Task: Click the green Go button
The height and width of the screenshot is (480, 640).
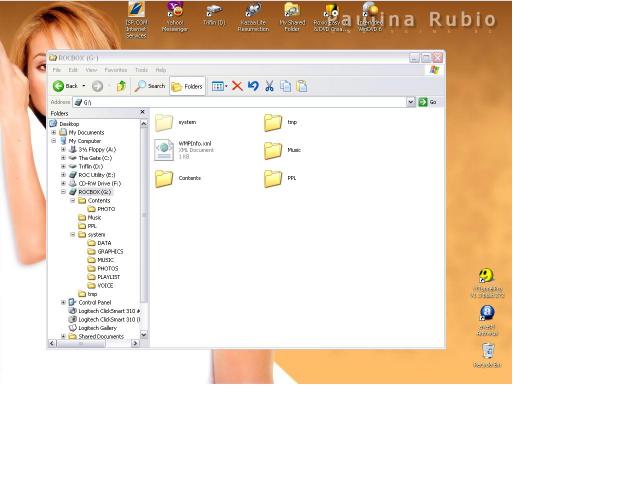Action: pos(428,102)
